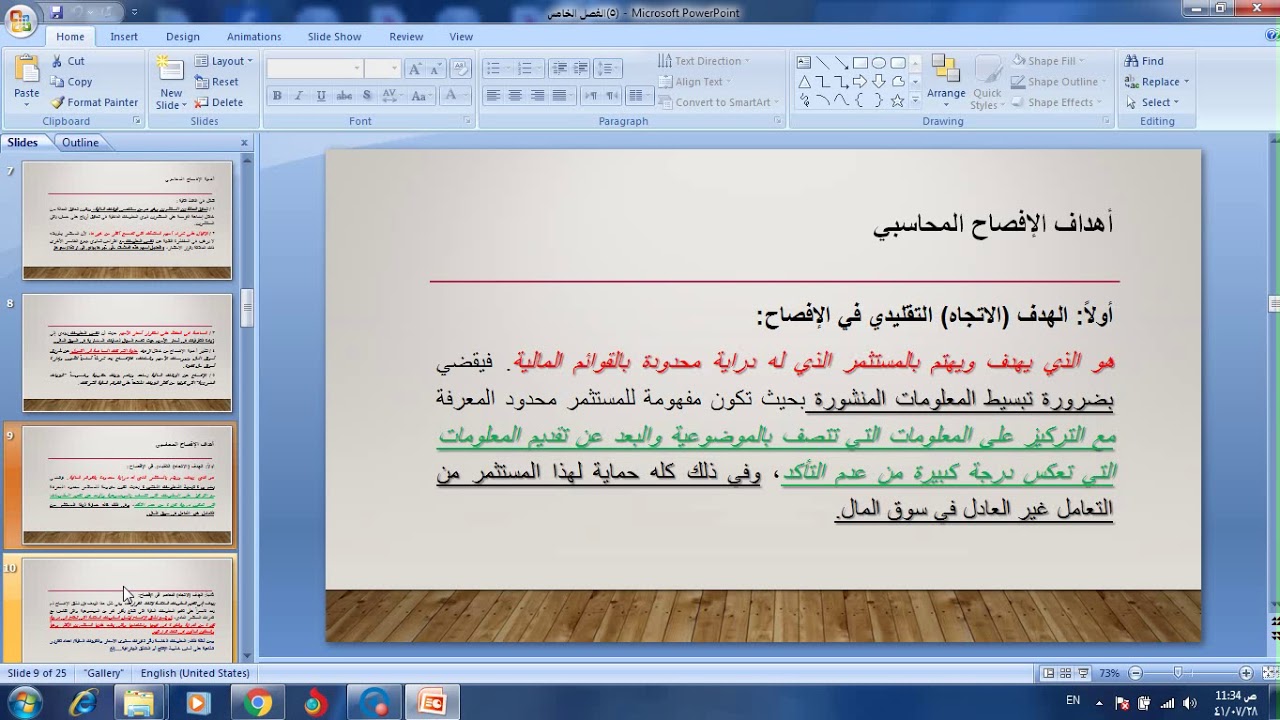The image size is (1280, 720).
Task: Open Change Case dropdown
Action: point(421,96)
